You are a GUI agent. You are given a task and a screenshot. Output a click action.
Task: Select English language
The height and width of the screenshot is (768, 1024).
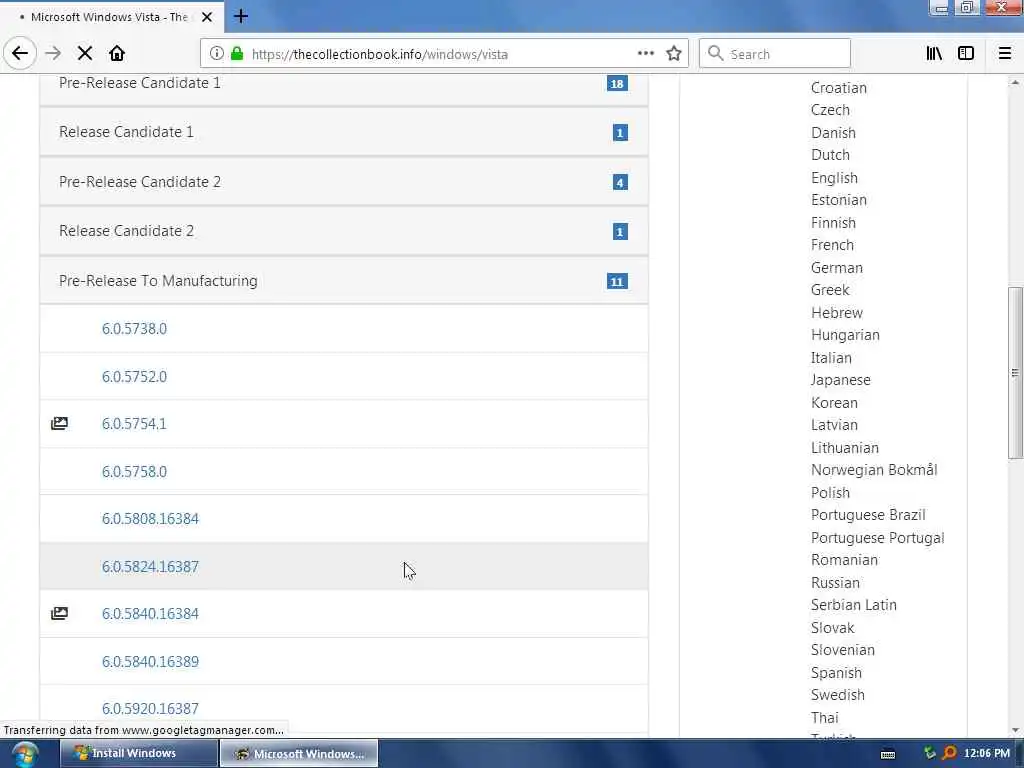pyautogui.click(x=834, y=178)
